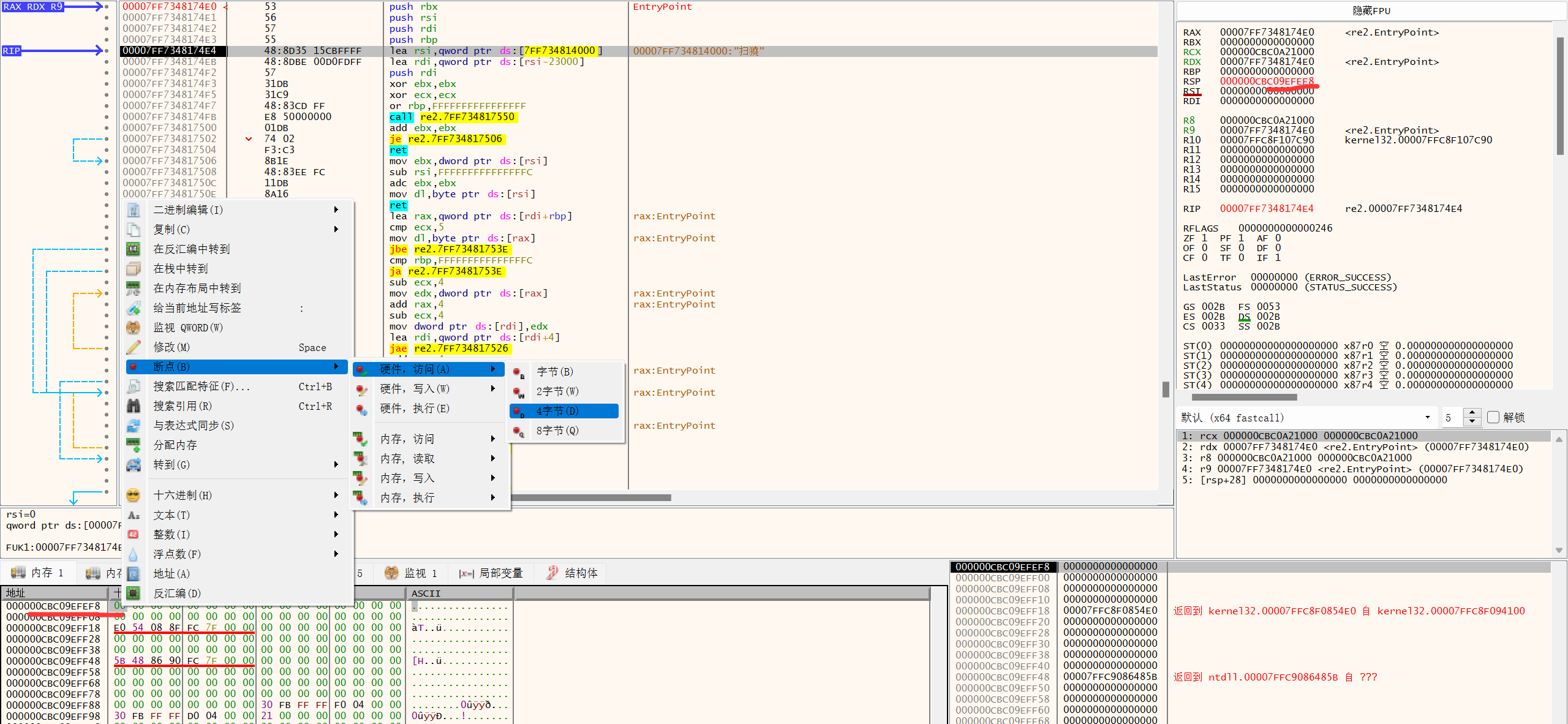Viewport: 1568px width, 724px height.
Task: Select argument row 2: rdx EntryPoint
Action: 1363,447
